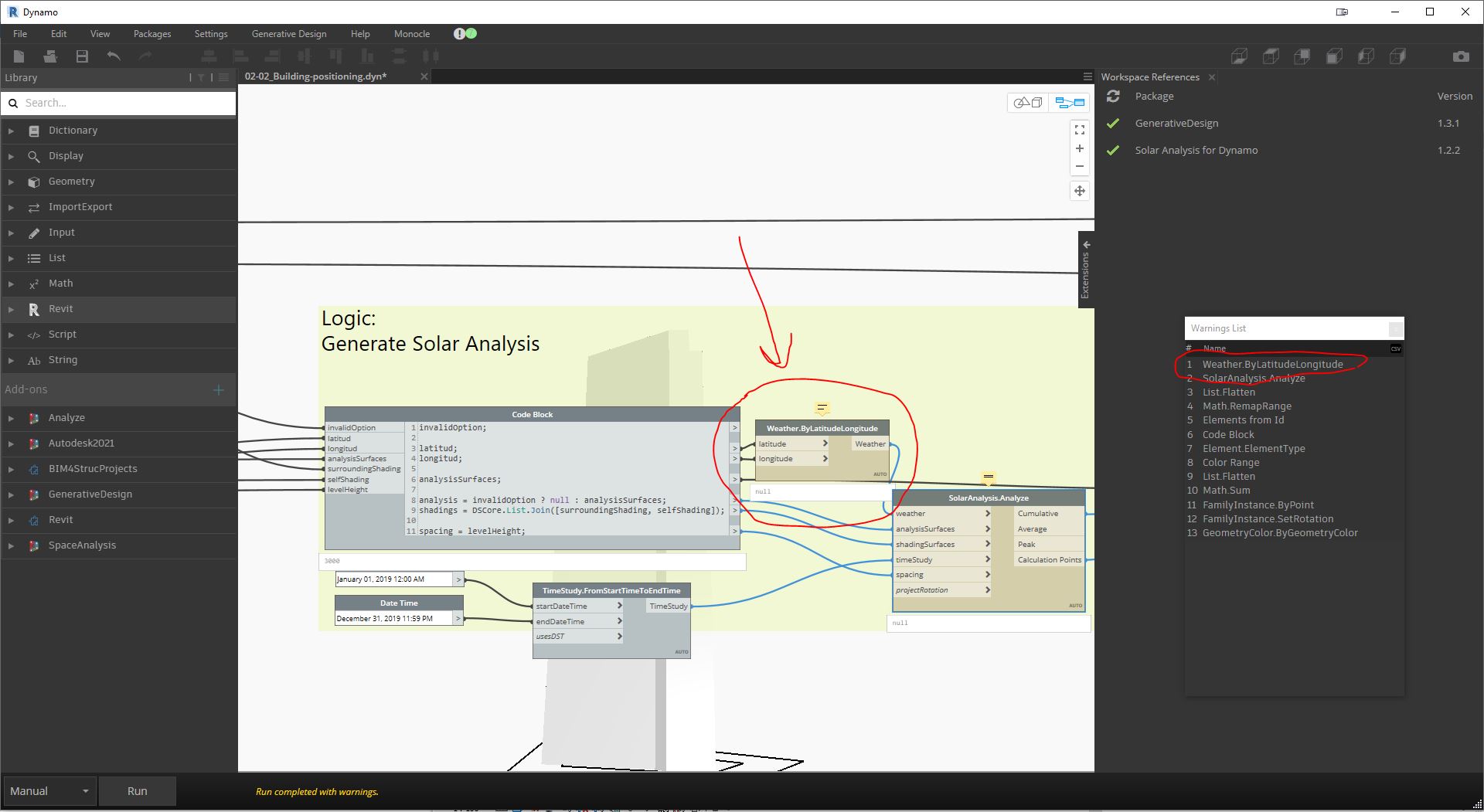
Task: Open the View menu
Action: coord(100,34)
